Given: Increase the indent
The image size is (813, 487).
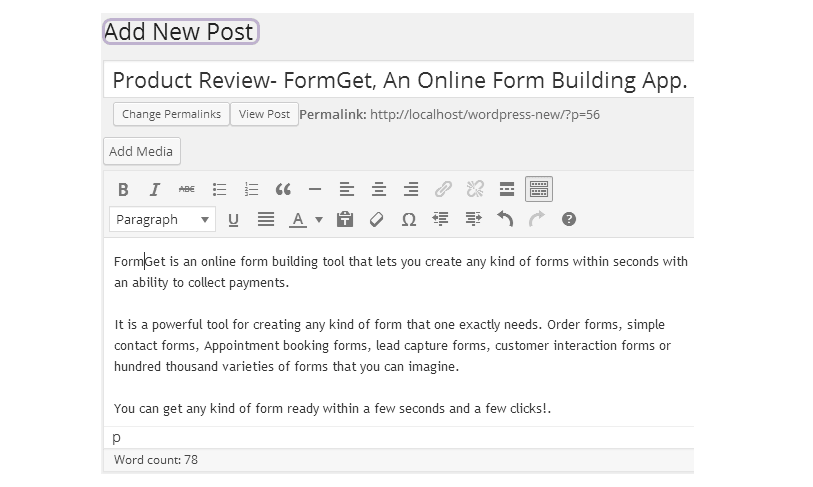Looking at the screenshot, I should (473, 219).
